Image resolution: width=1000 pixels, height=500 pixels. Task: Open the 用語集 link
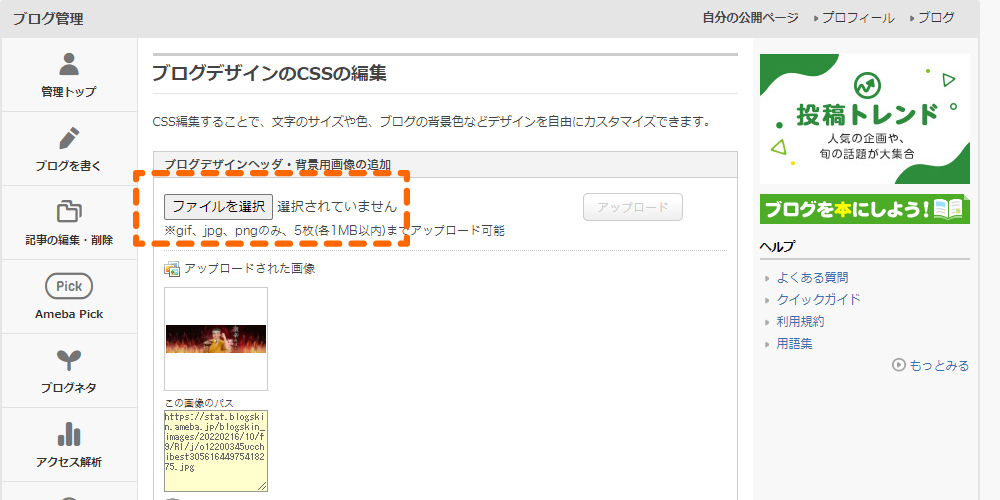(x=794, y=344)
